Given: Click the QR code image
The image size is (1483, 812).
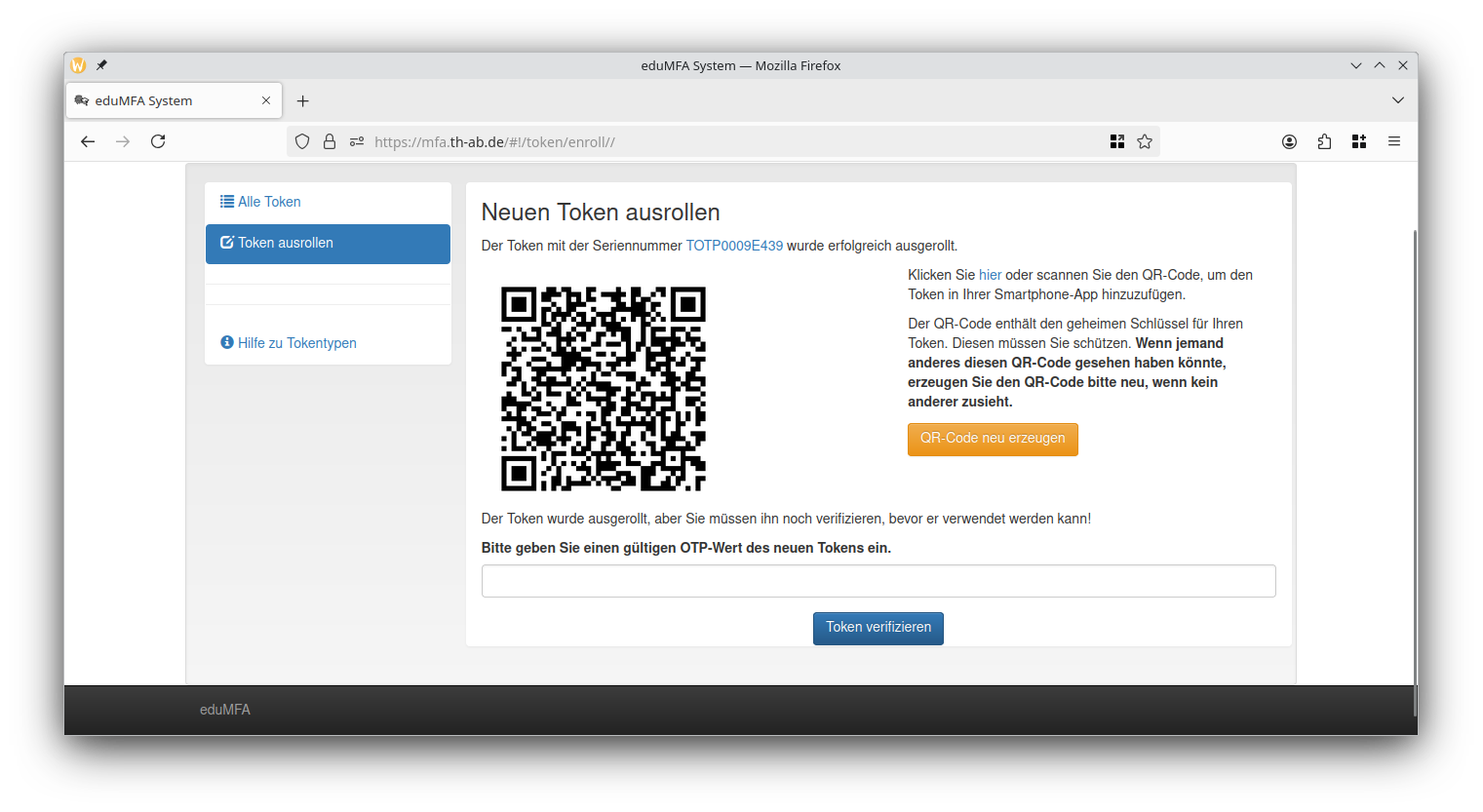Looking at the screenshot, I should pos(604,388).
